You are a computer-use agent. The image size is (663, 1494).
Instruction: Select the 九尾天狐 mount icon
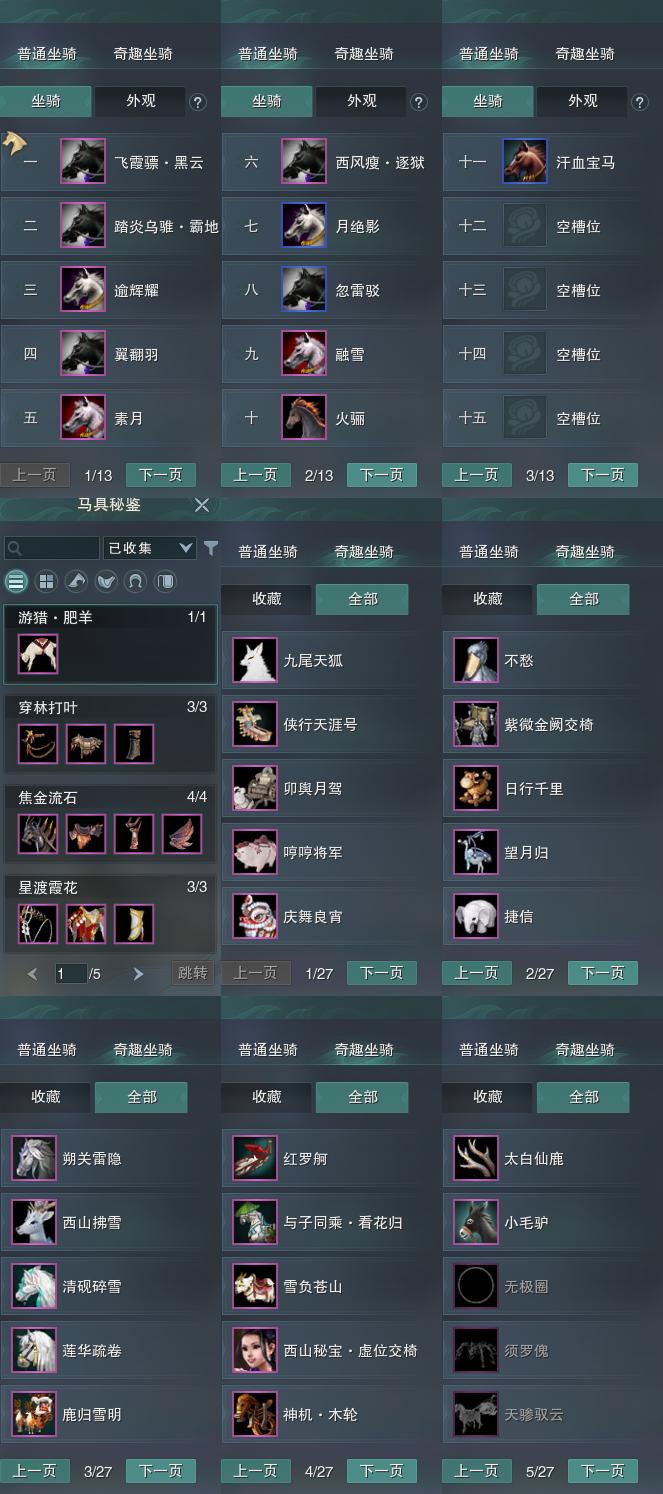point(254,661)
